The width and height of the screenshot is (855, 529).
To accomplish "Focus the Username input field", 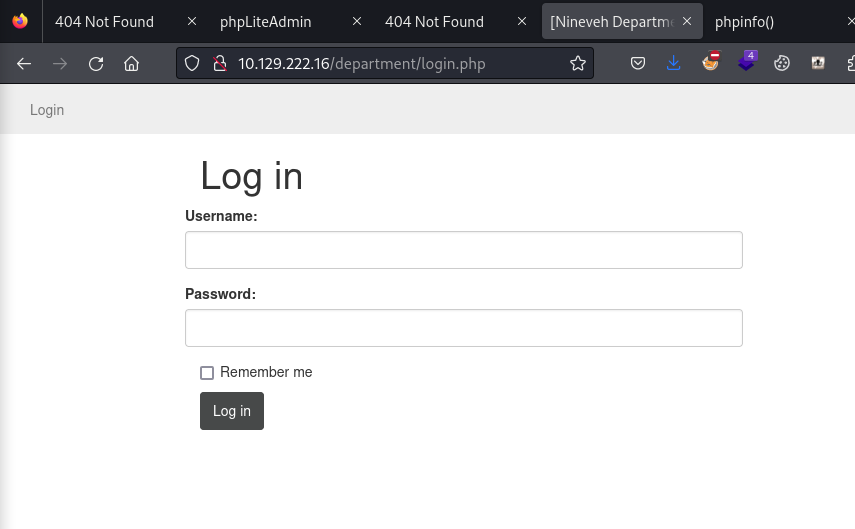I will (463, 250).
